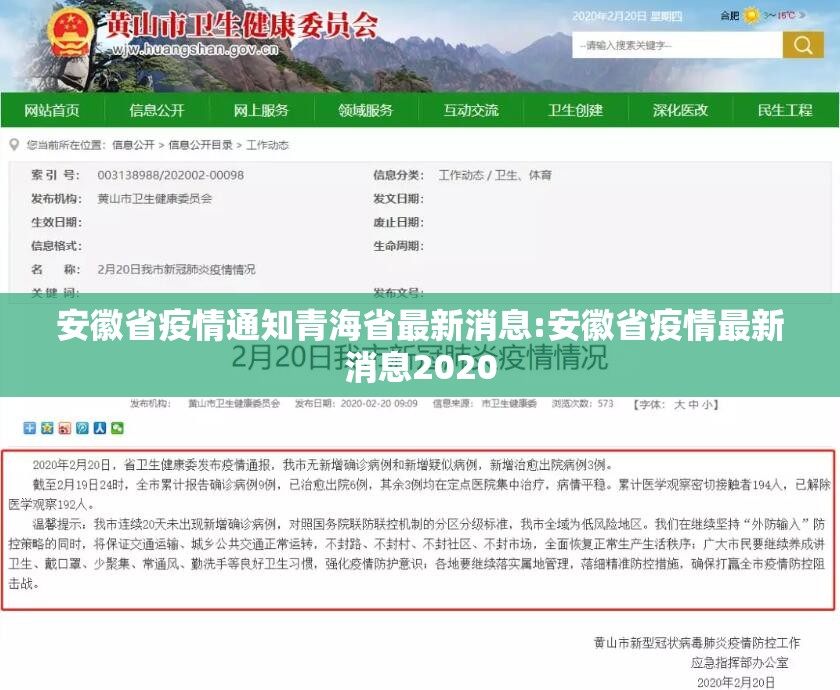Share to Qzone via star icon
This screenshot has width=840, height=690.
coord(48,428)
